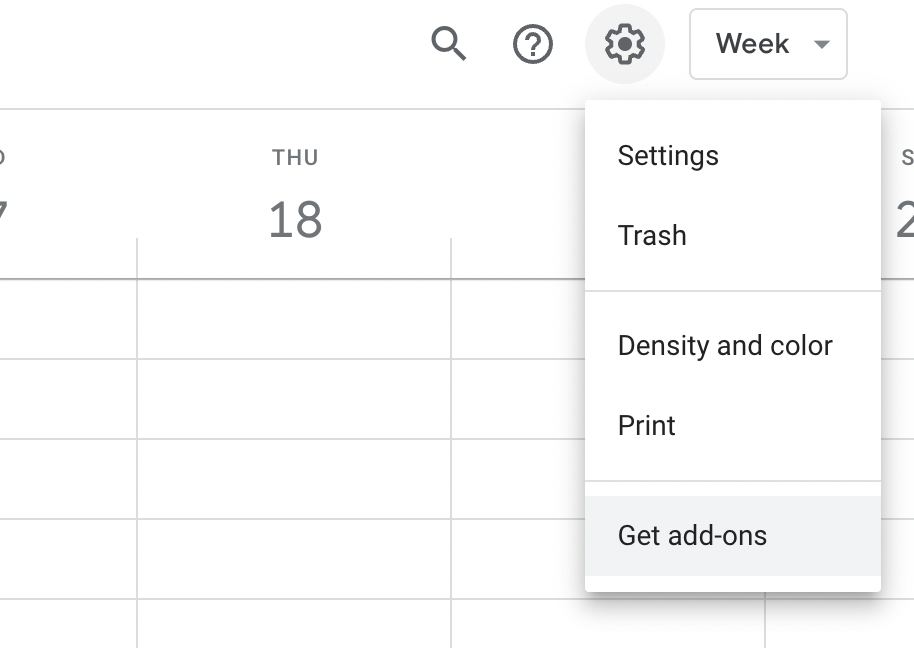
Task: Select the Trash menu item
Action: tap(652, 236)
